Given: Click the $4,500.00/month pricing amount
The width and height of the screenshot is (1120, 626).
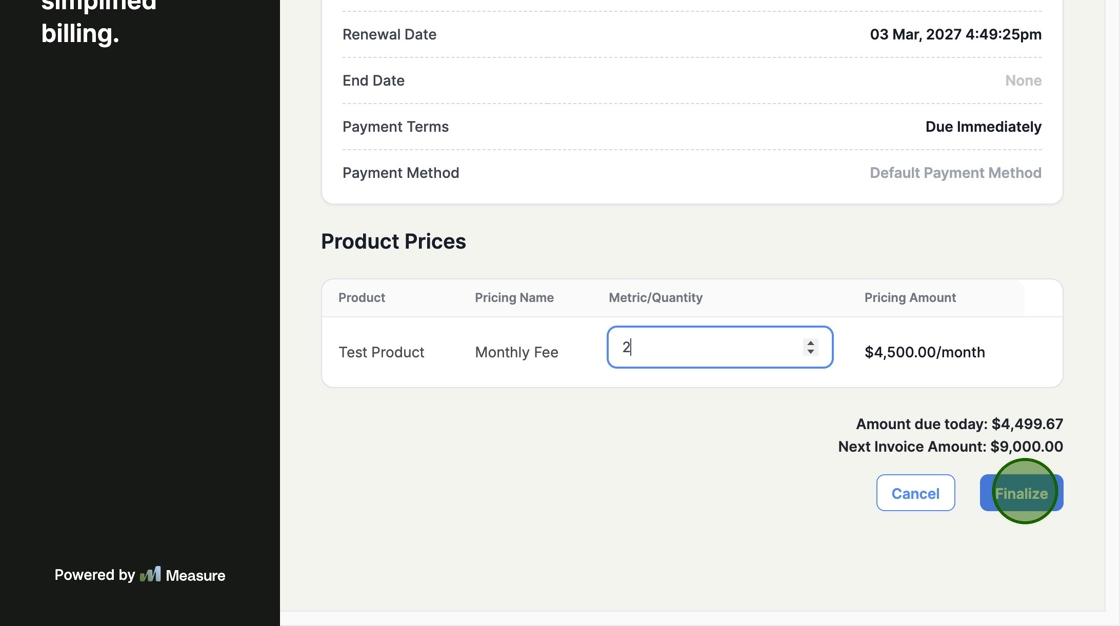Looking at the screenshot, I should coord(924,352).
